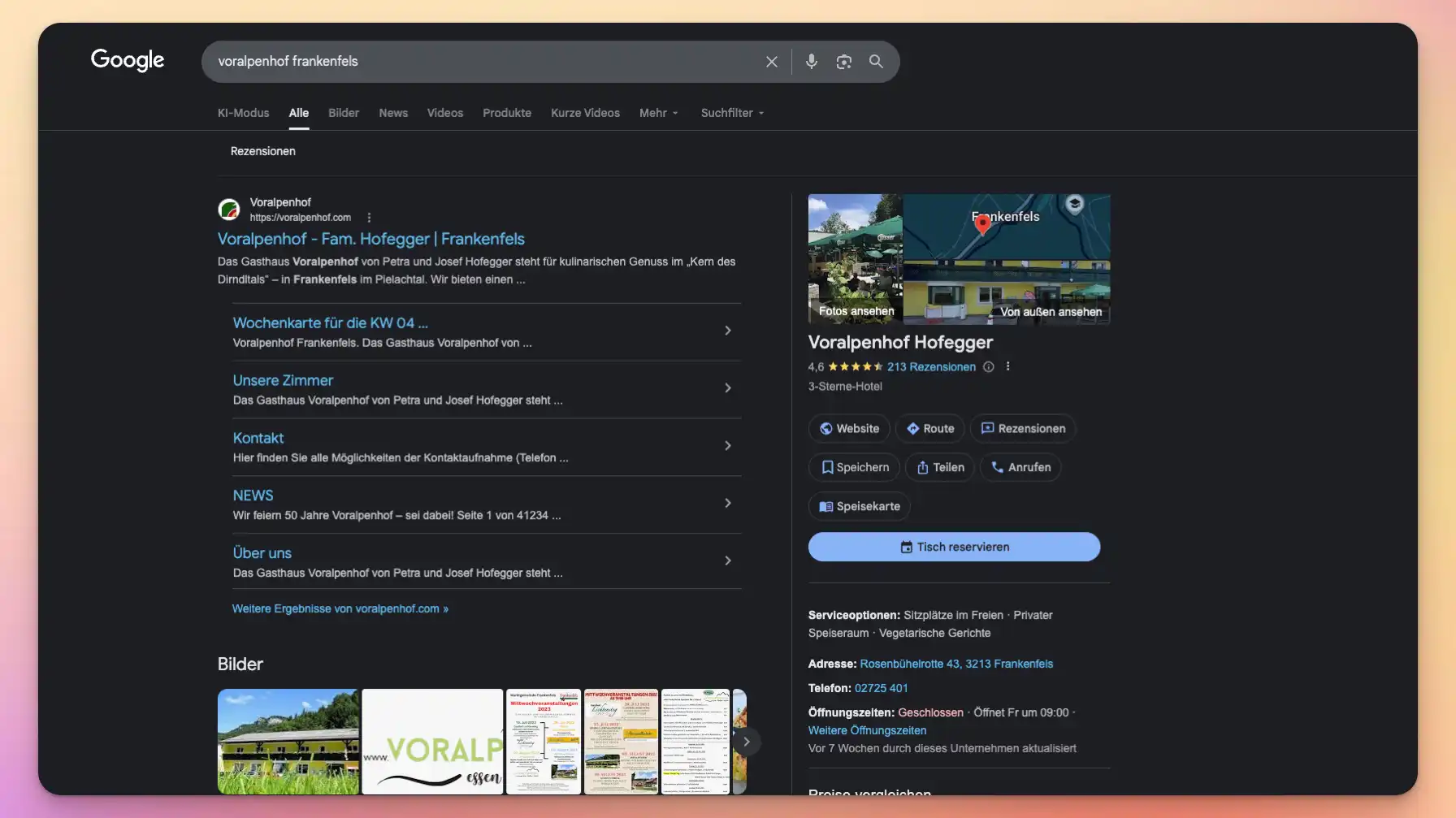Expand the Kontakt sitelink chevron
This screenshot has width=1456, height=818.
pos(727,445)
